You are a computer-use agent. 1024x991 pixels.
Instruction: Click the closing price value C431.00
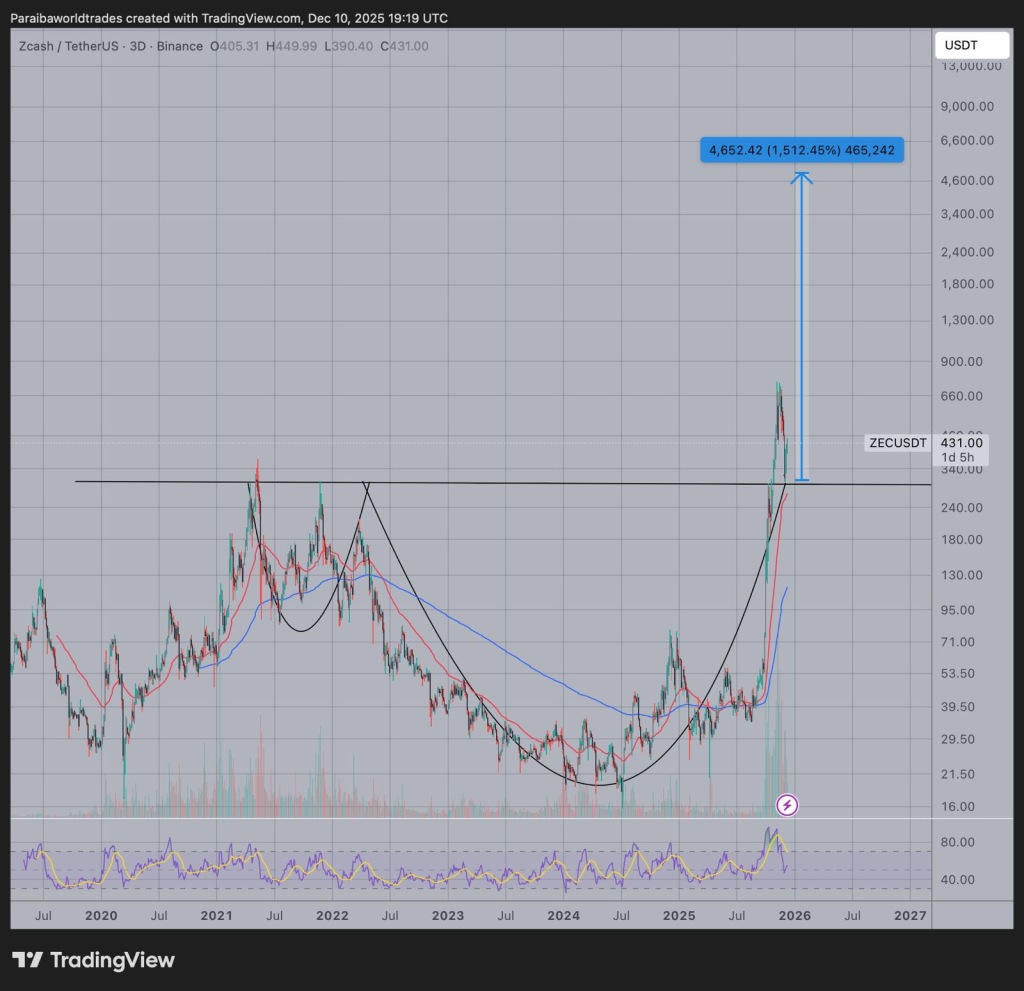click(x=407, y=46)
